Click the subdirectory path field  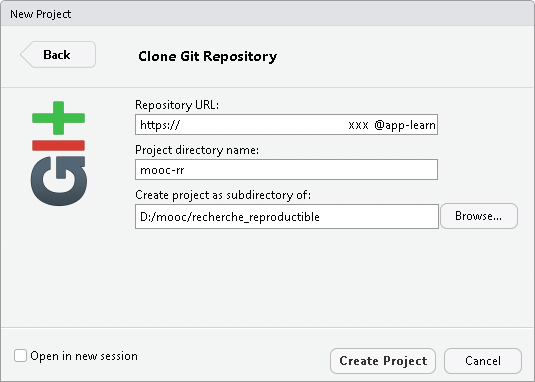tap(287, 217)
